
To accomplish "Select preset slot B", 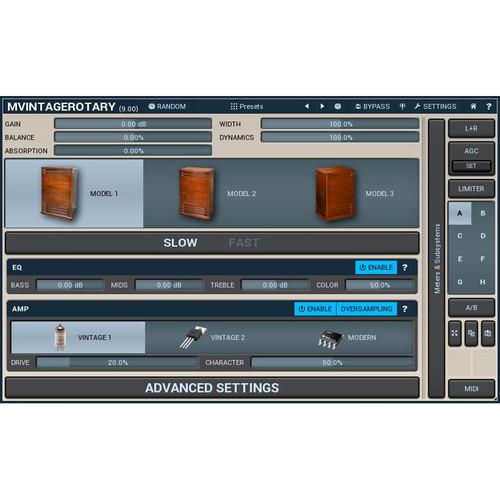I will [x=483, y=213].
